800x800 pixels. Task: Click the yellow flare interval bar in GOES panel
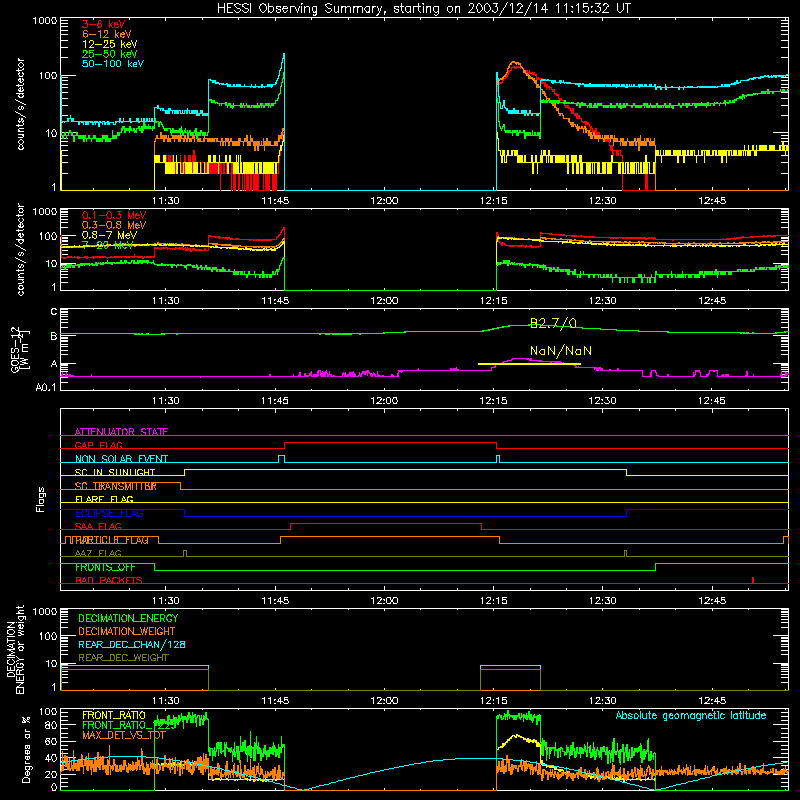(529, 364)
